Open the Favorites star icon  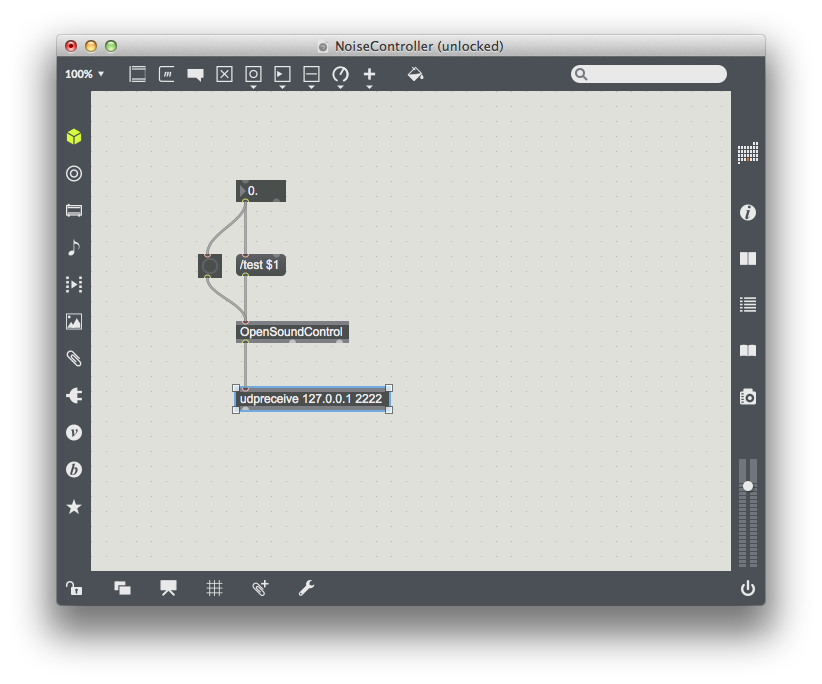click(74, 507)
